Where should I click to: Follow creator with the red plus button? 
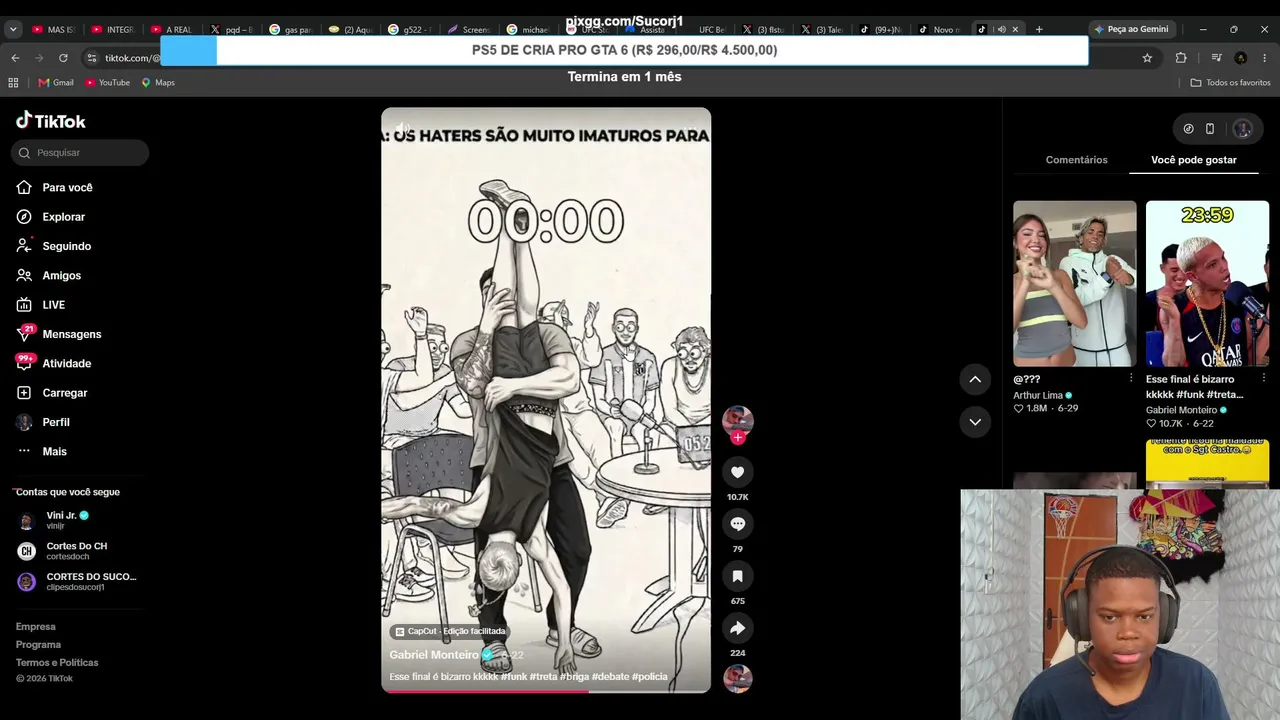point(738,438)
